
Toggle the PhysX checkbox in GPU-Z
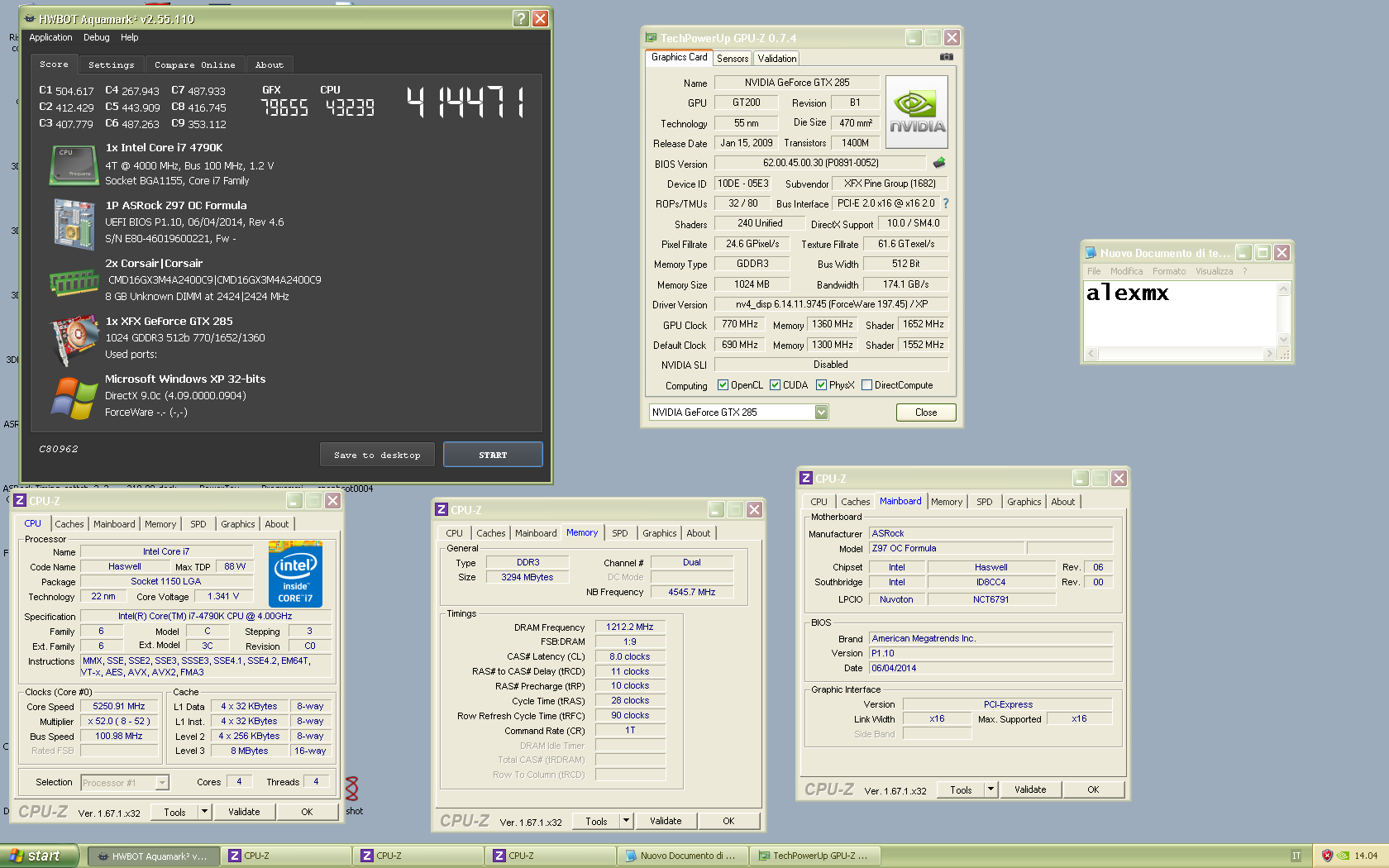coord(821,385)
